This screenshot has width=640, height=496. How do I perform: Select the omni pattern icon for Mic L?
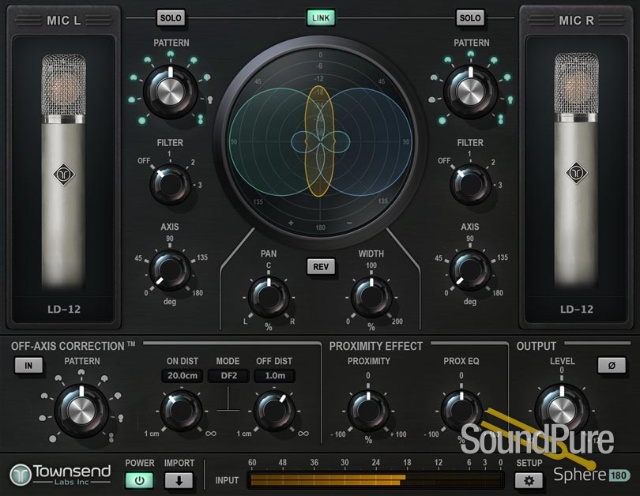[142, 120]
